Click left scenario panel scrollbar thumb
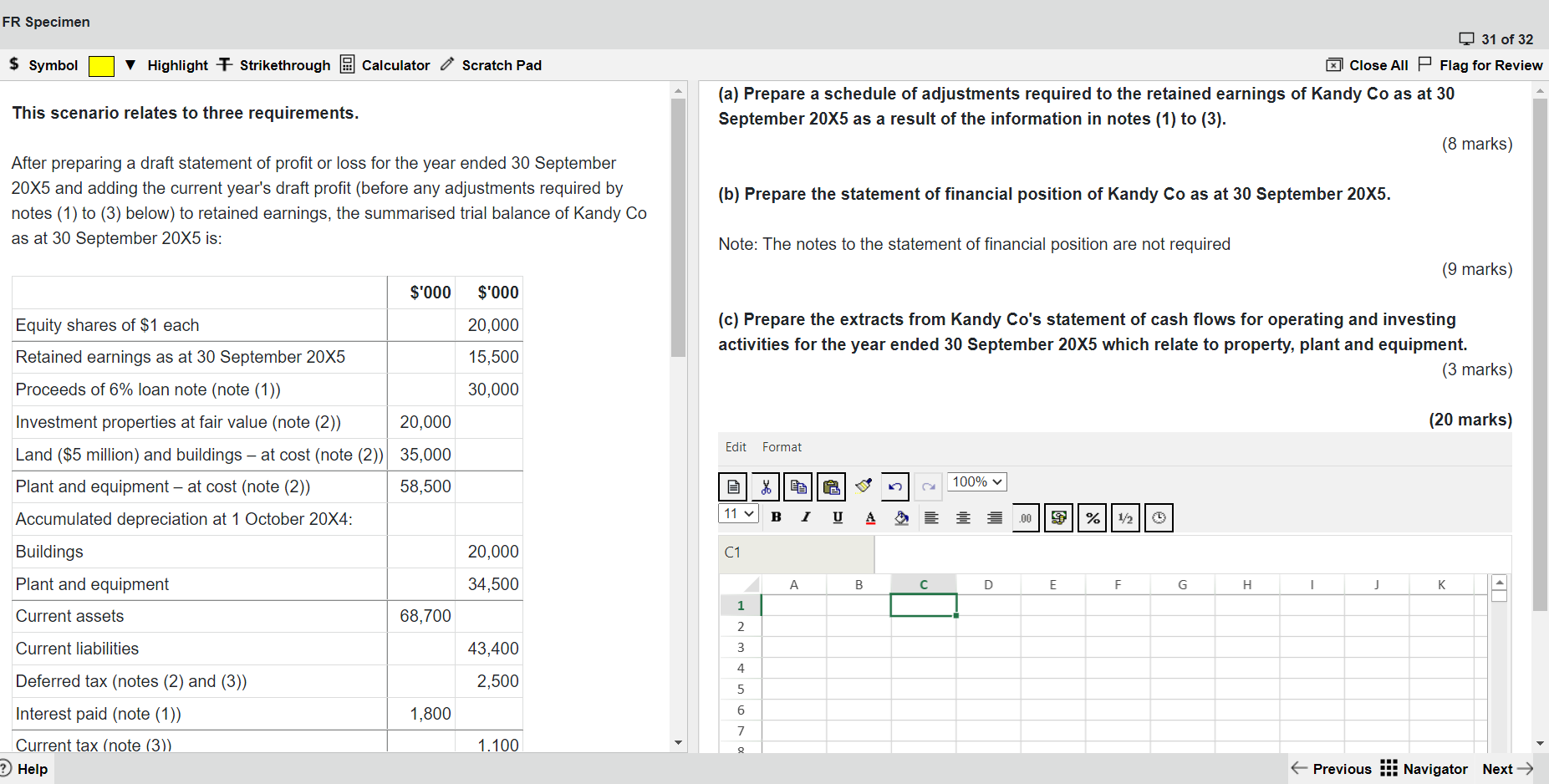Screen dimensions: 1549x784 pyautogui.click(x=678, y=227)
